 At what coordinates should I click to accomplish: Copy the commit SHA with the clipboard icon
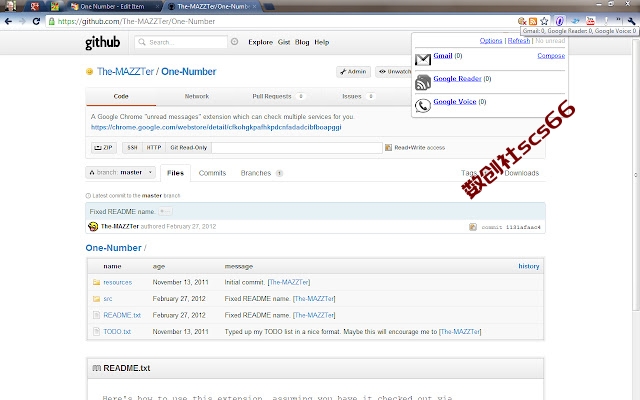(473, 227)
